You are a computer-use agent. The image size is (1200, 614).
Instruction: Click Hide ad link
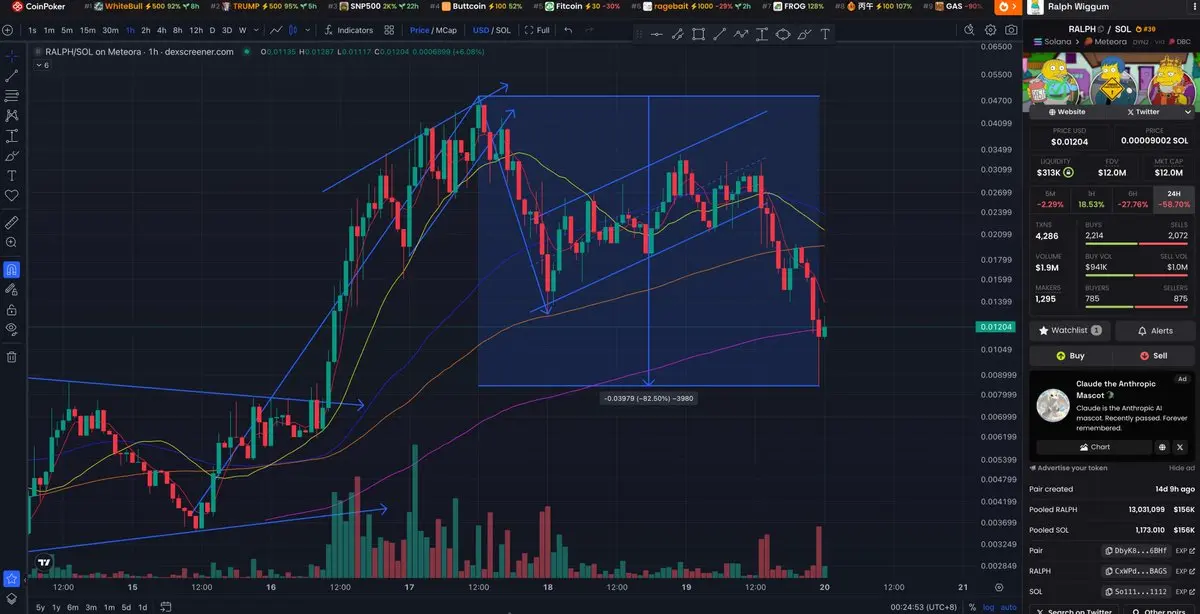pos(1181,468)
